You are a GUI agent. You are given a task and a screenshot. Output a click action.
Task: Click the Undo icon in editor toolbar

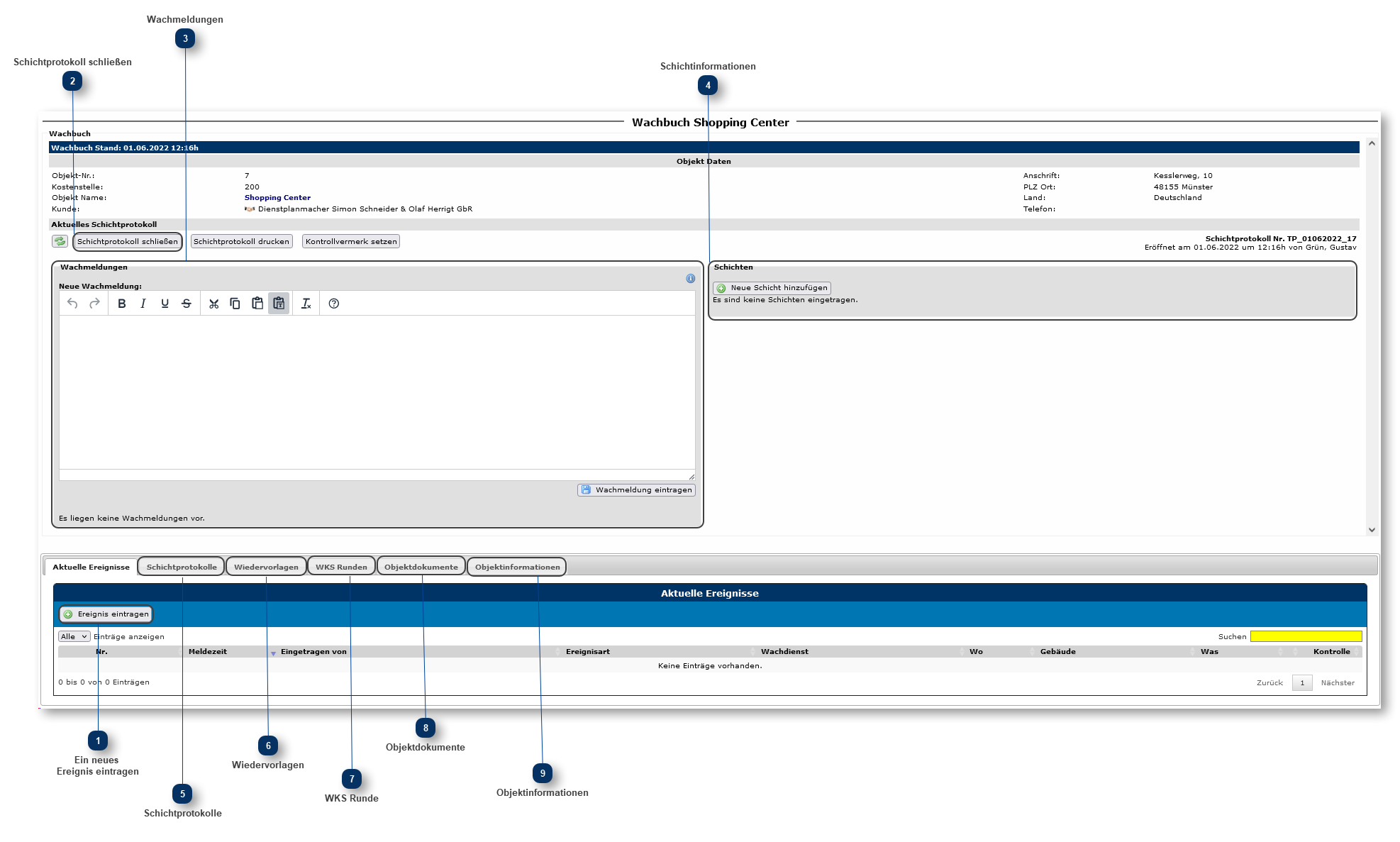click(x=72, y=304)
